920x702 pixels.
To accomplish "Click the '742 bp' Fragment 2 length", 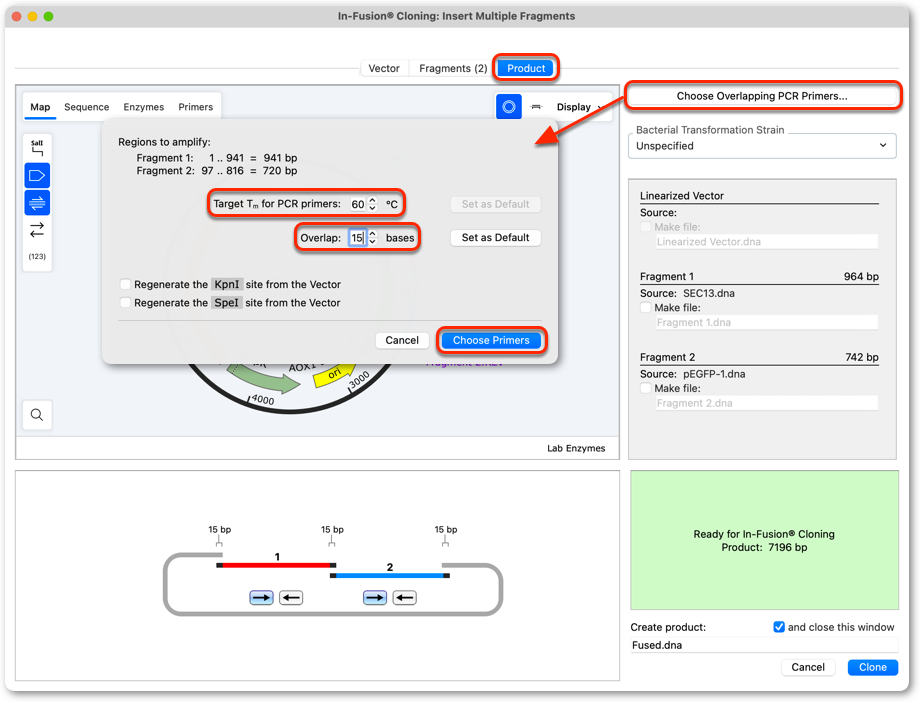I will [x=861, y=357].
